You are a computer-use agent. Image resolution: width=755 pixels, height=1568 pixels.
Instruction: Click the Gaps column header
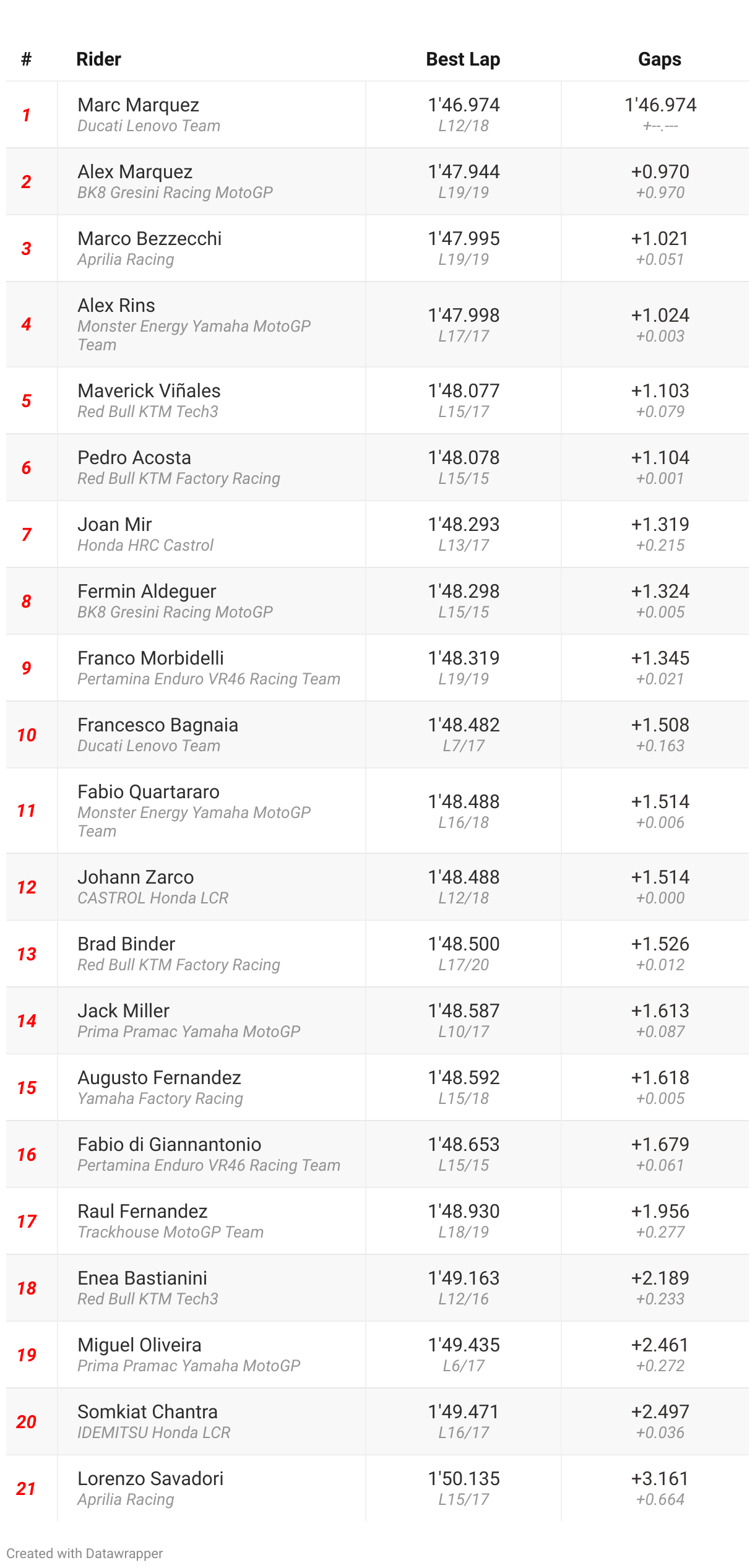click(659, 59)
